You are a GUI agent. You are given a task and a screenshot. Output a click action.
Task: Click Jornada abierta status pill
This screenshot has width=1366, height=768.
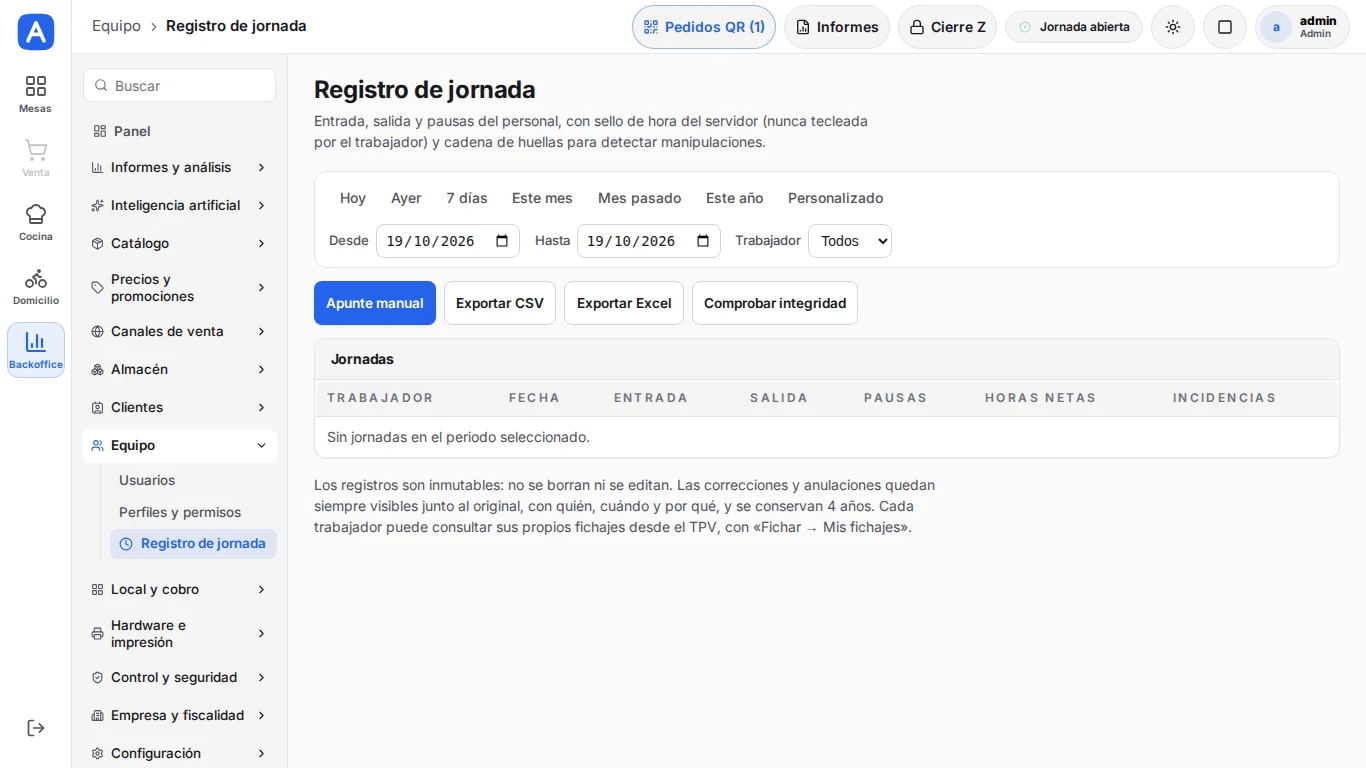tap(1074, 27)
